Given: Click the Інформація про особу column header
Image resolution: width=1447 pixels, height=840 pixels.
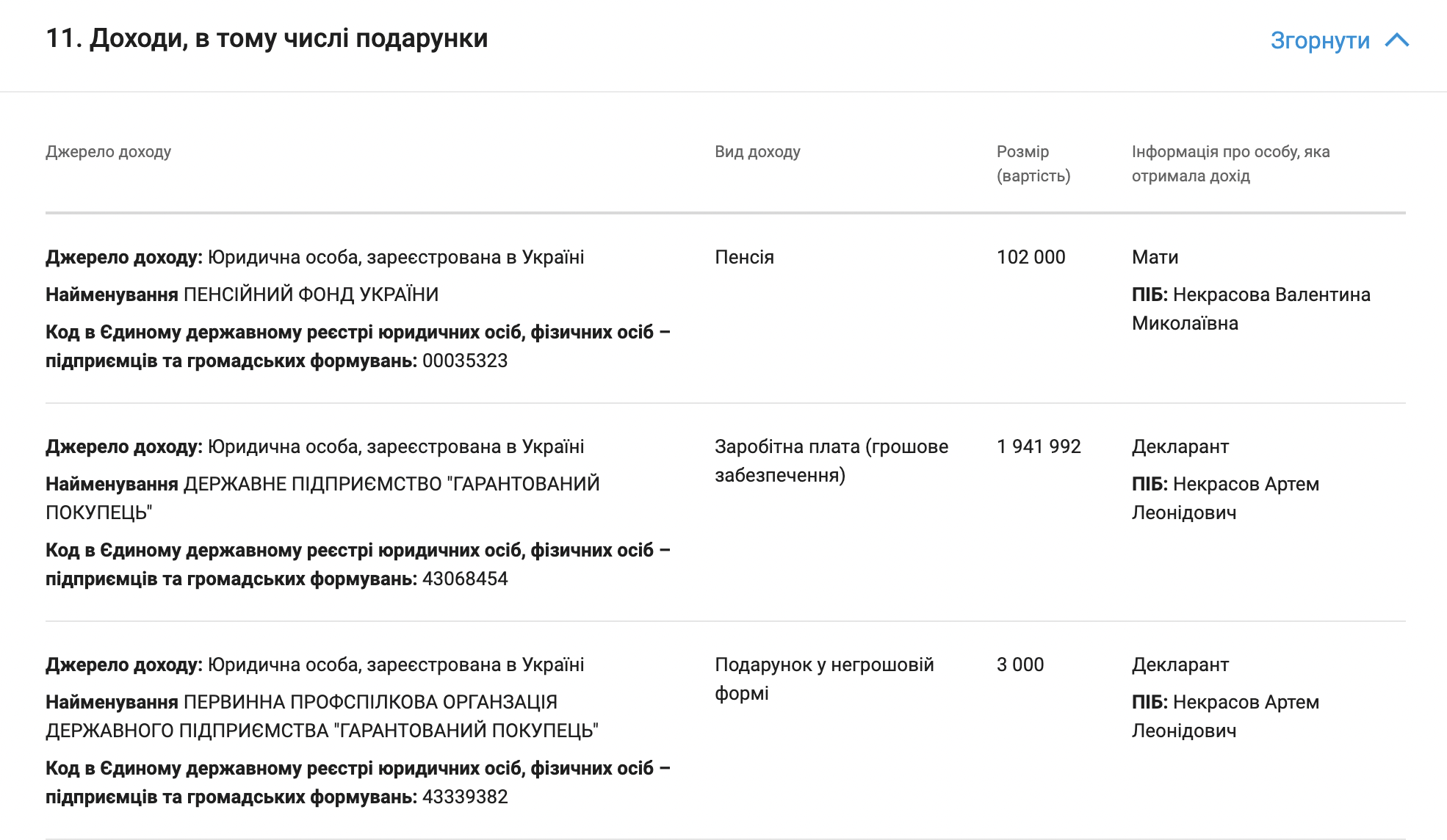Looking at the screenshot, I should 1230,164.
